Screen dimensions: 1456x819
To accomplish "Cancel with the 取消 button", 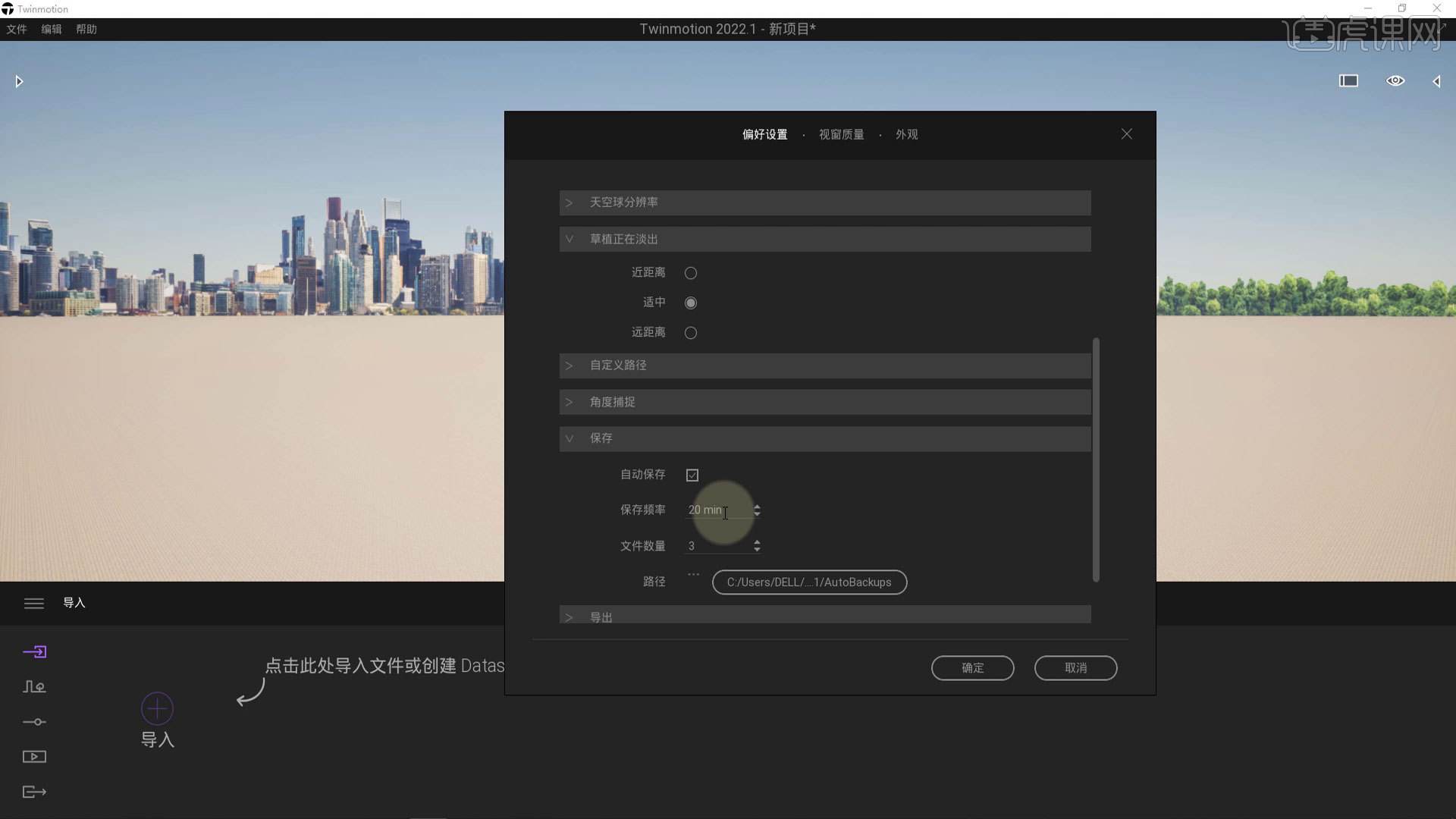I will (x=1075, y=668).
